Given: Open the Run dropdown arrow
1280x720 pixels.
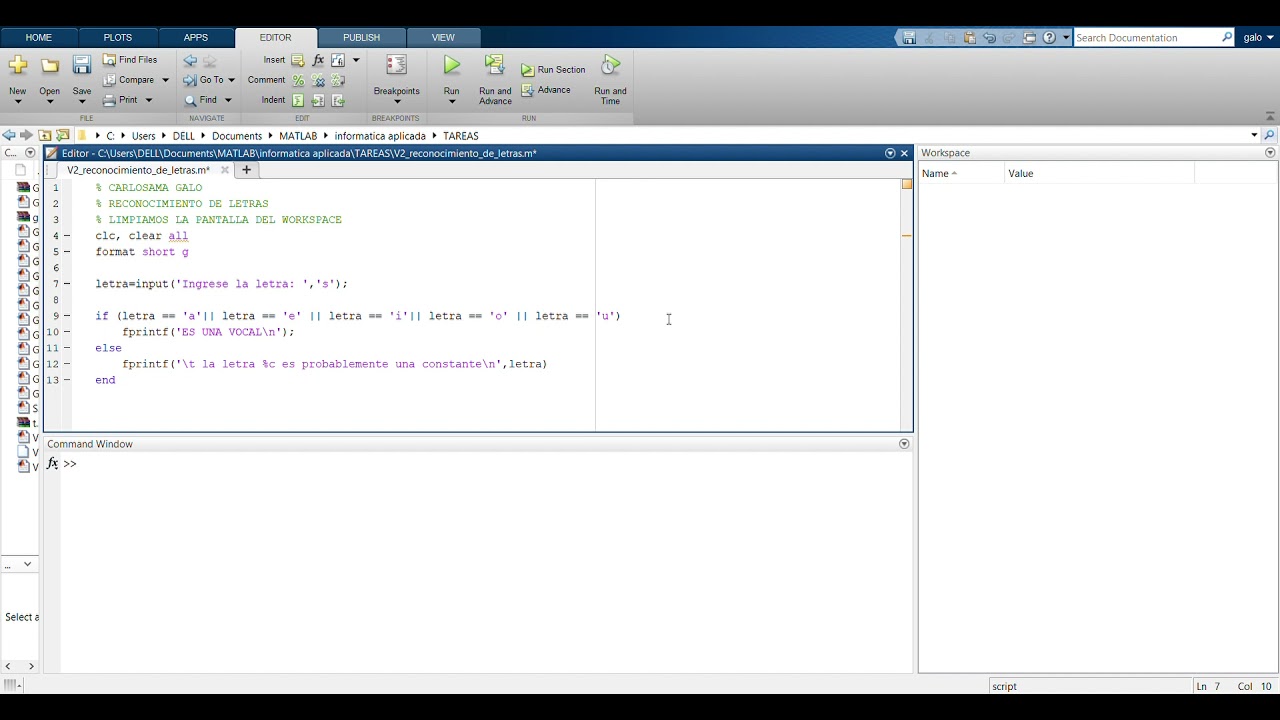Looking at the screenshot, I should [452, 101].
